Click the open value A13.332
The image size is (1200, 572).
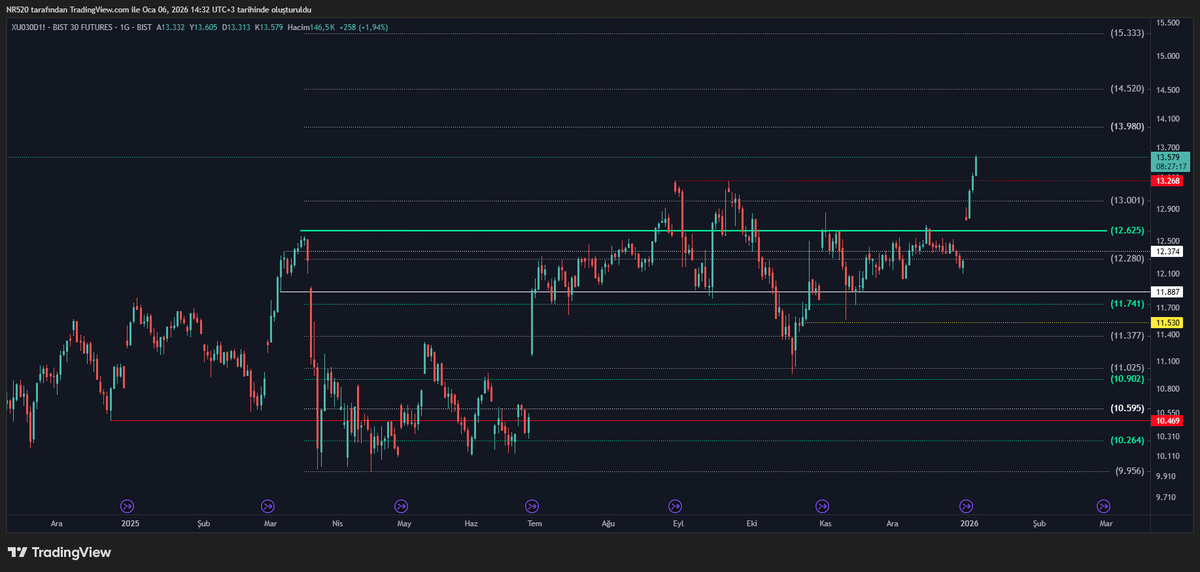[172, 27]
